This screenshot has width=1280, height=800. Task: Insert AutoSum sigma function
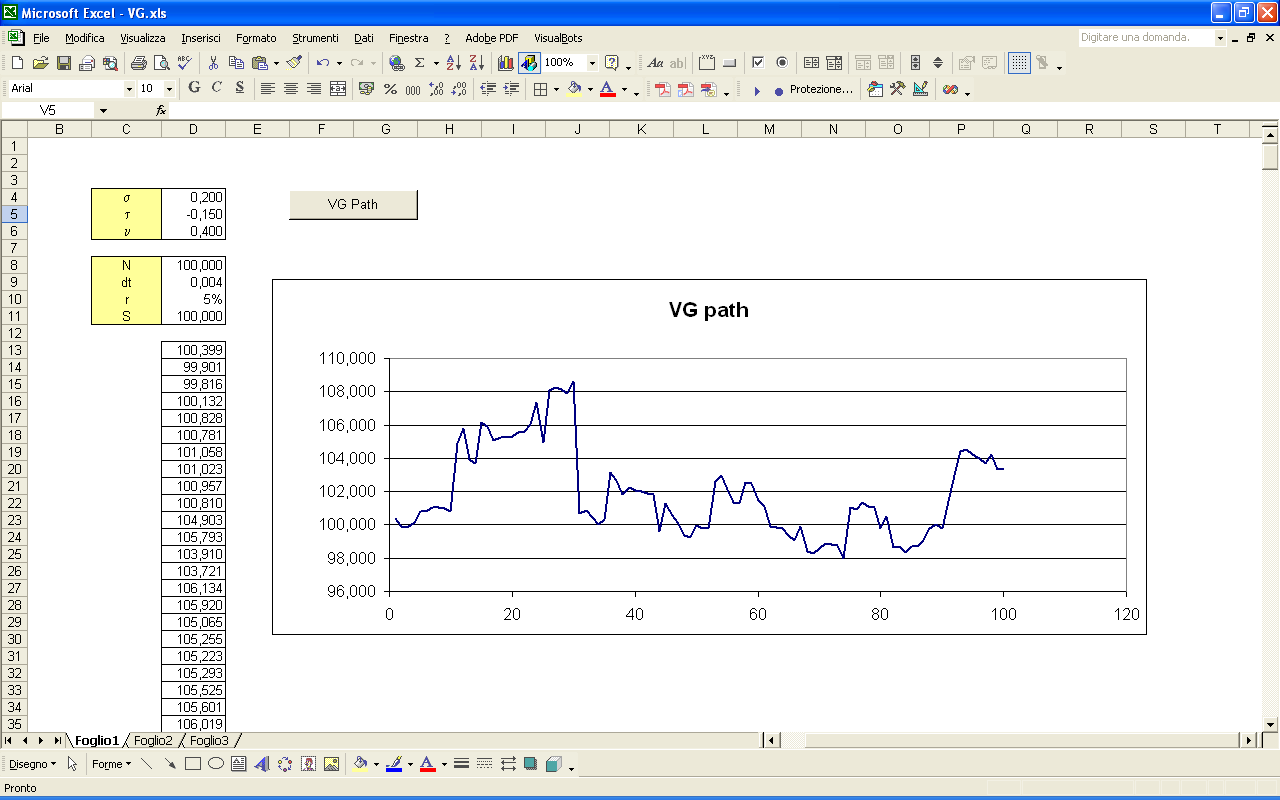419,63
